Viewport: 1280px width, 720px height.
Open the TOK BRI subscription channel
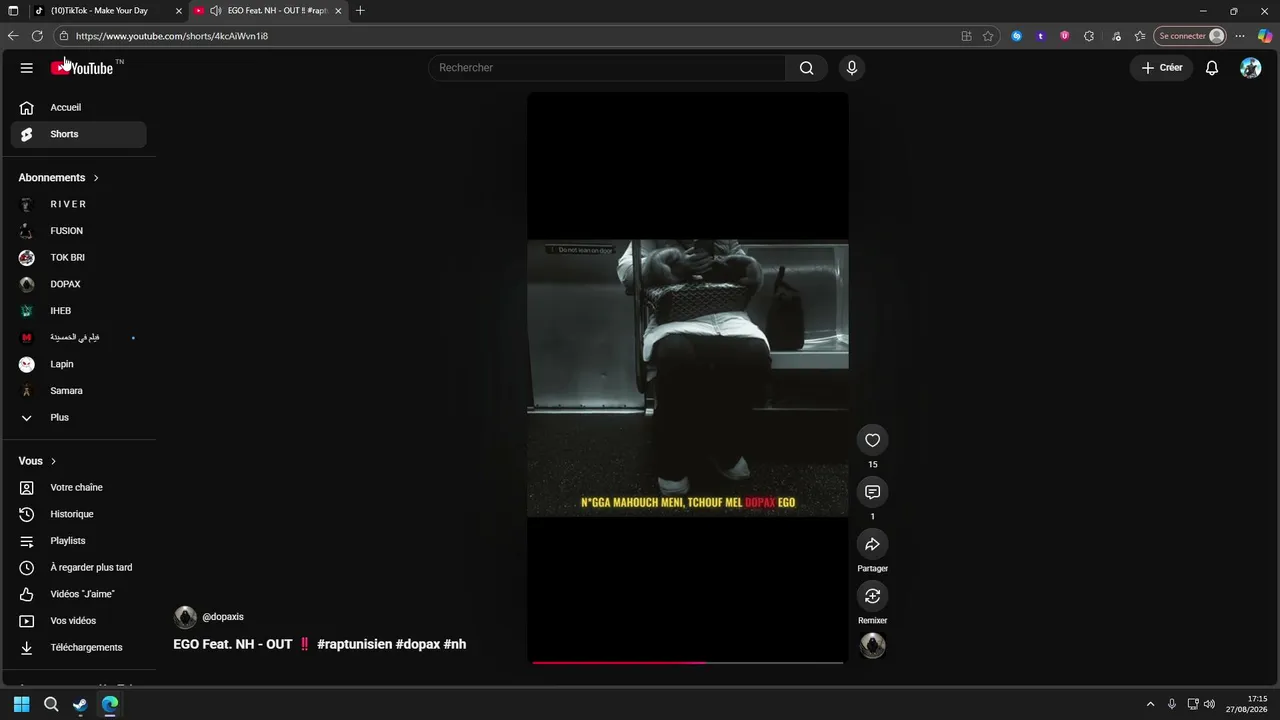(78, 257)
